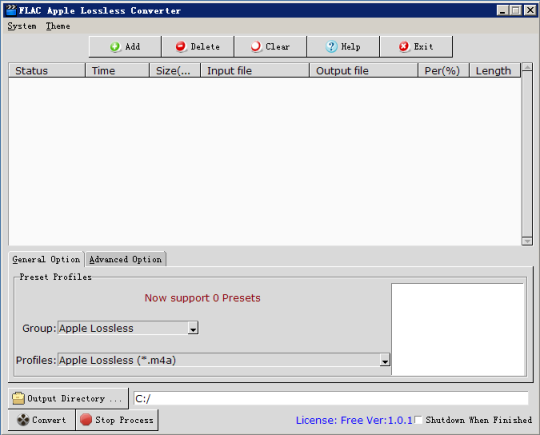
Task: Click the app icon in the title bar
Action: tap(11, 10)
